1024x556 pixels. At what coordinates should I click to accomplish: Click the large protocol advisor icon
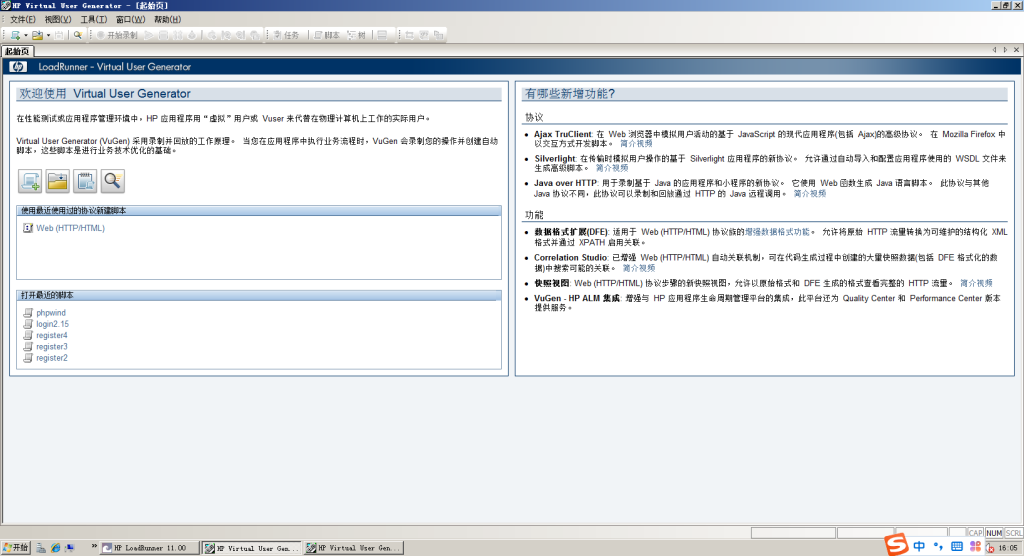point(85,181)
